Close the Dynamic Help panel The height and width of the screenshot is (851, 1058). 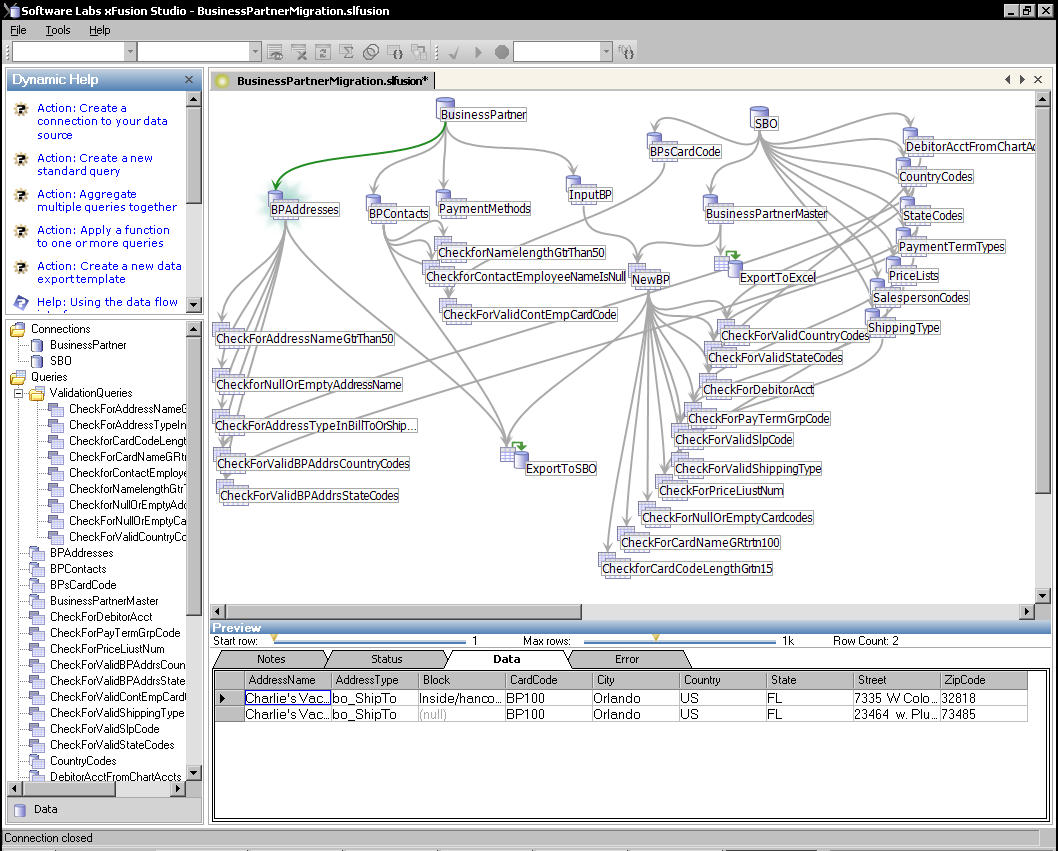click(189, 80)
